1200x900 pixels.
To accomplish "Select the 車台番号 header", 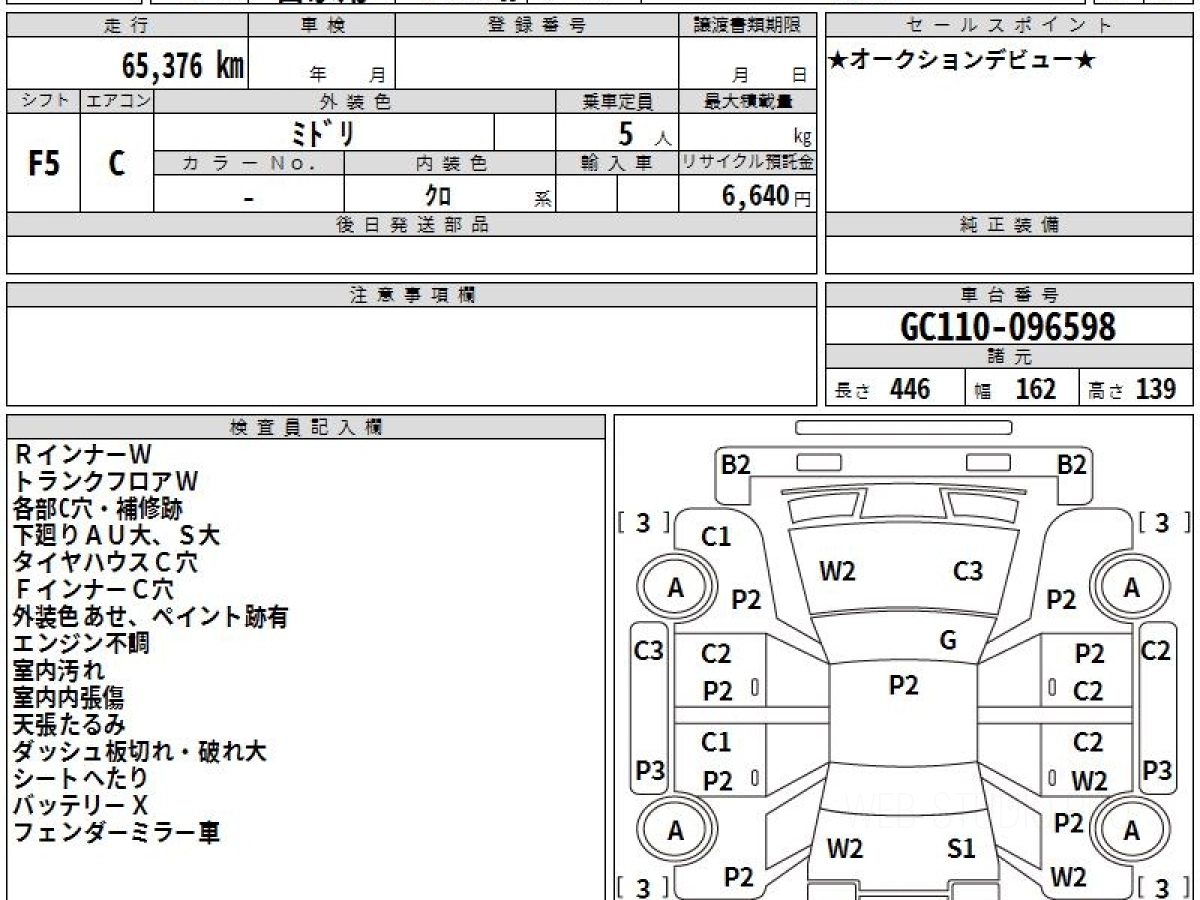I will [1010, 295].
